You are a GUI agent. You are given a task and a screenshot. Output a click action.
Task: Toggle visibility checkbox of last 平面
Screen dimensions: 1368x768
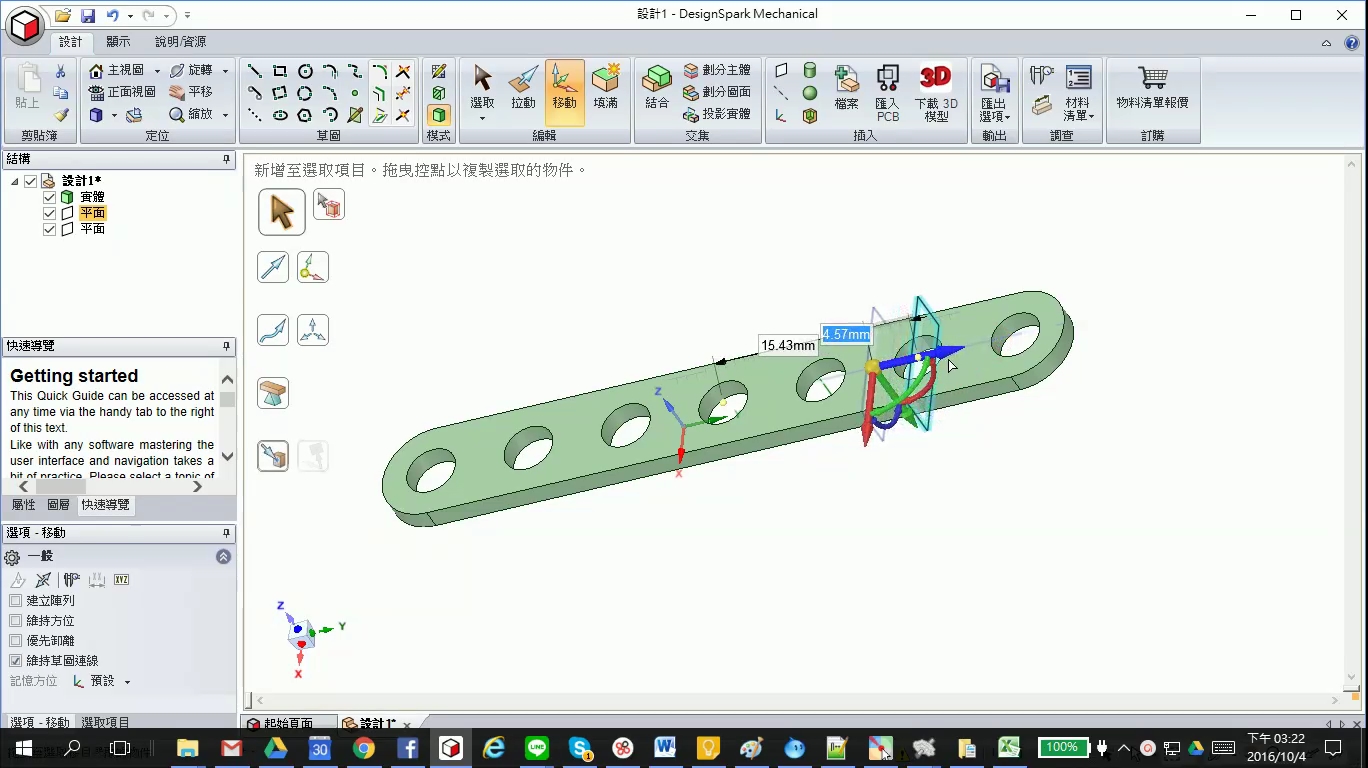[x=49, y=229]
